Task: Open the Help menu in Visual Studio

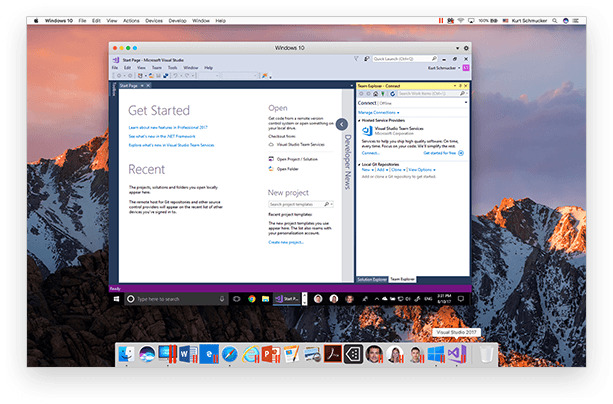Action: [x=208, y=68]
